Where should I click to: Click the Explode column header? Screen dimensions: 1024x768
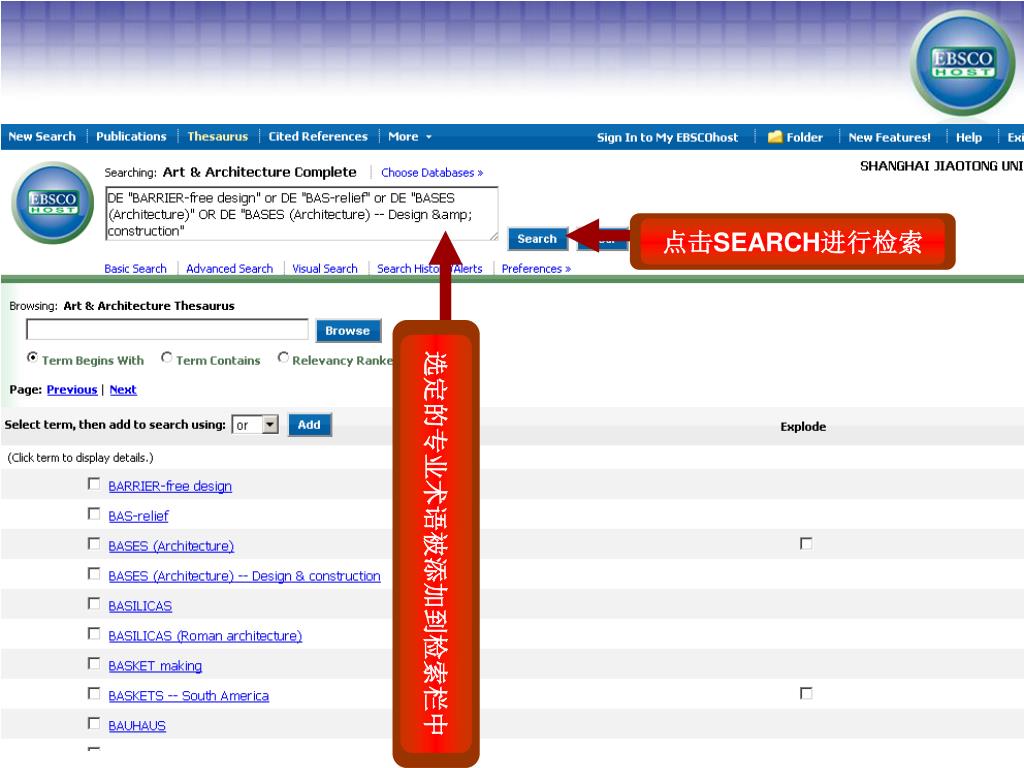pos(803,427)
